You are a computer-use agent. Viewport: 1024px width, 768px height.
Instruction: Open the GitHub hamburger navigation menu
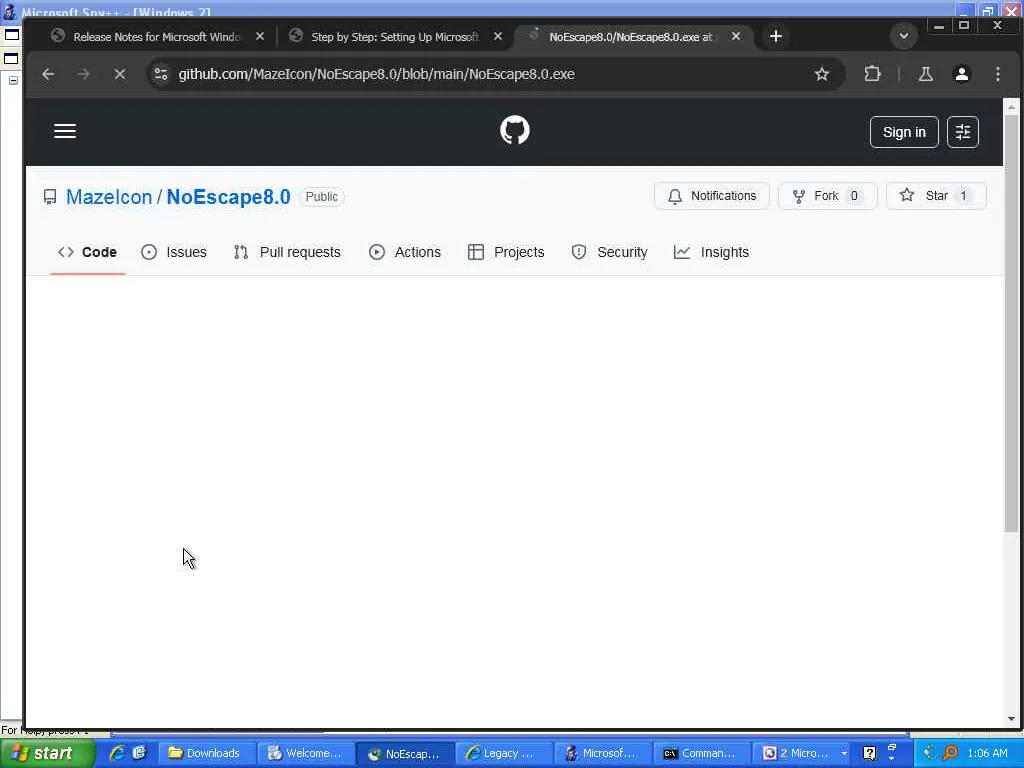65,131
